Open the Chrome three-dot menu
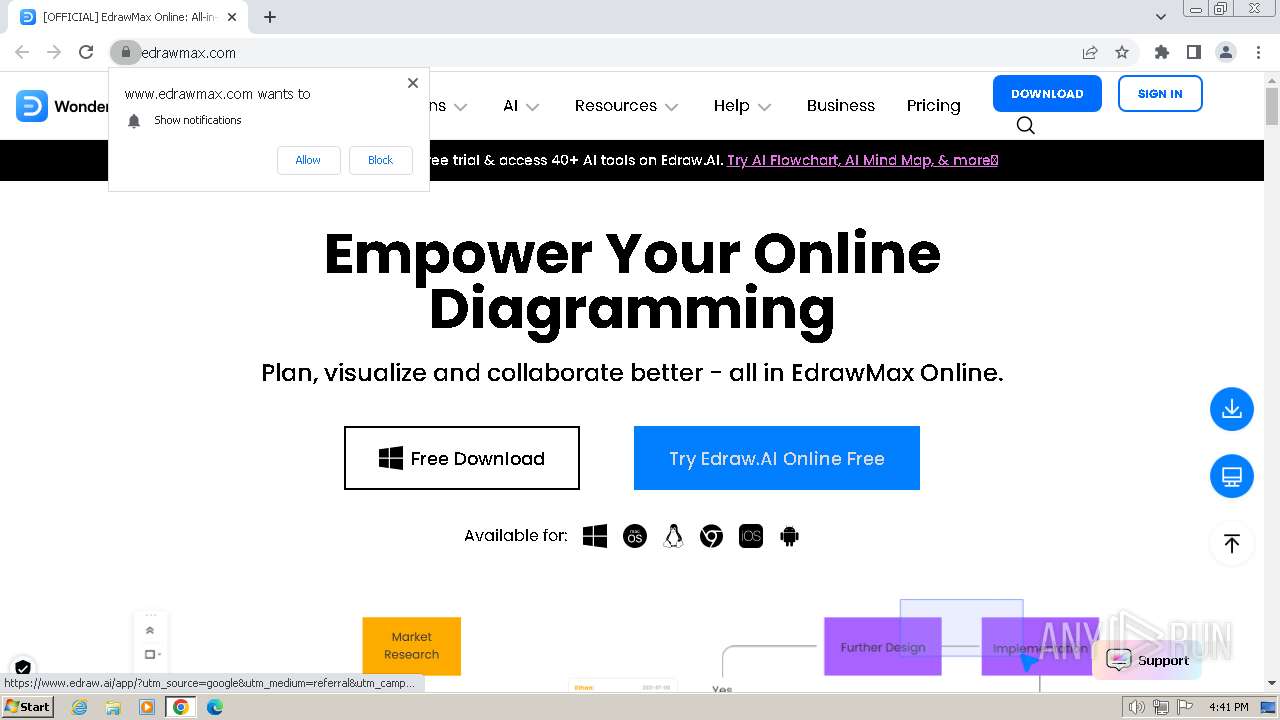Screen dimensions: 1280x720 click(1258, 52)
